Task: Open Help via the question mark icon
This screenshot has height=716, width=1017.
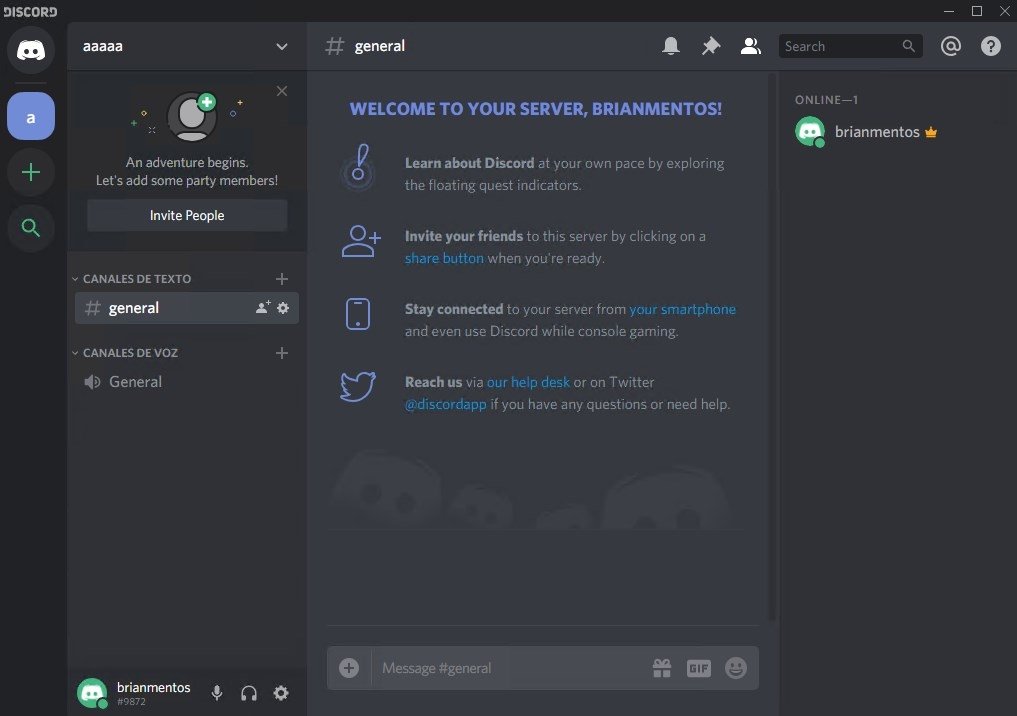Action: (x=990, y=46)
